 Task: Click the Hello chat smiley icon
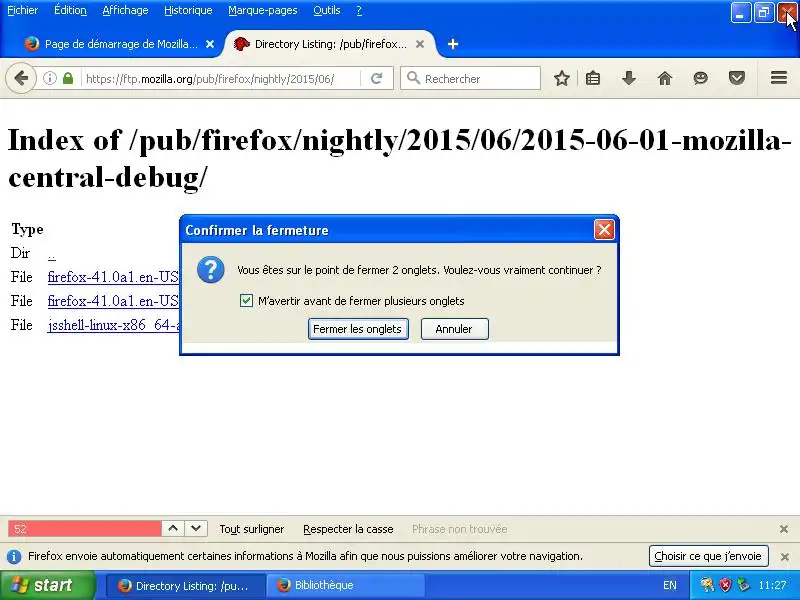tap(701, 79)
